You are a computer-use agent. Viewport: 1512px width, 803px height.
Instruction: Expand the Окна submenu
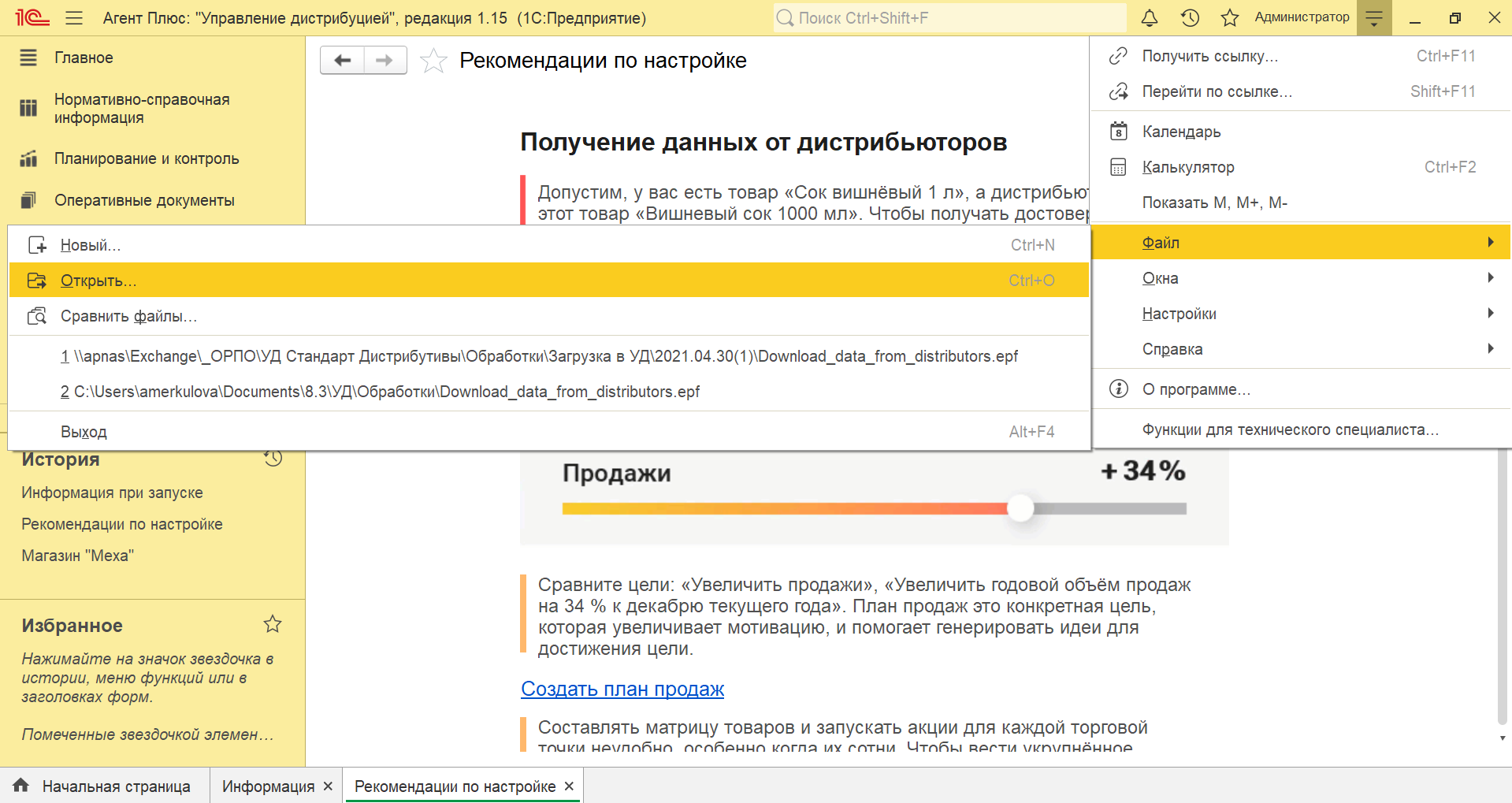(x=1301, y=278)
